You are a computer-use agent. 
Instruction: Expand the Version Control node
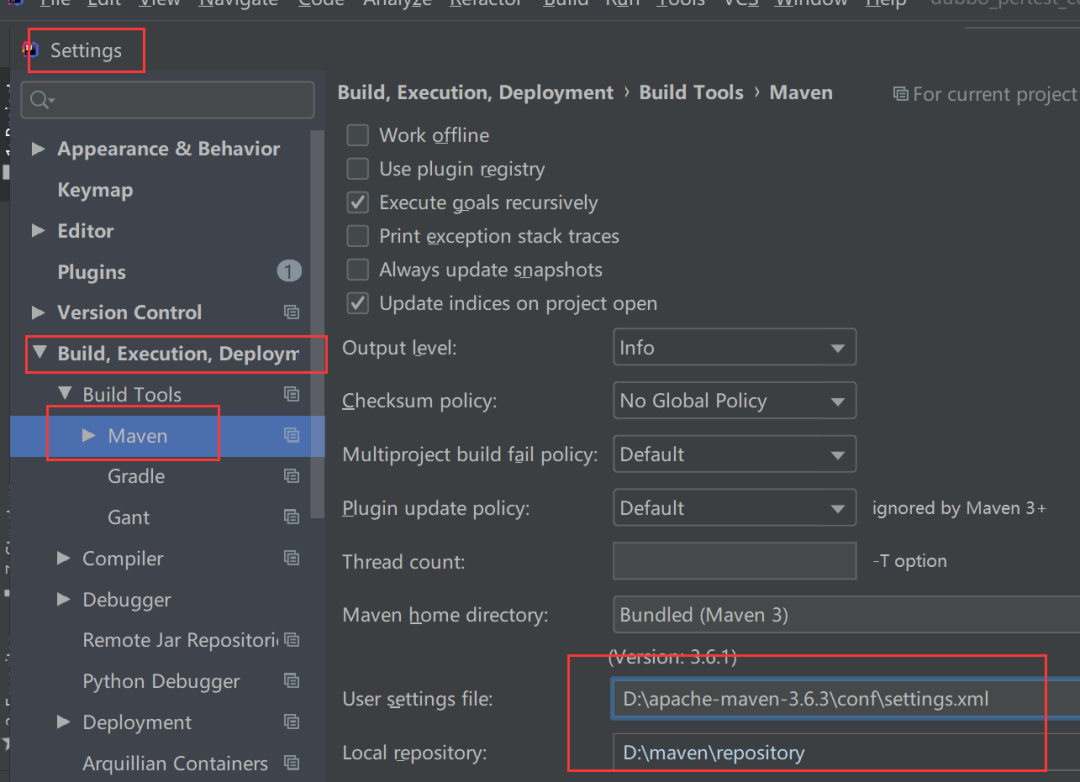39,313
